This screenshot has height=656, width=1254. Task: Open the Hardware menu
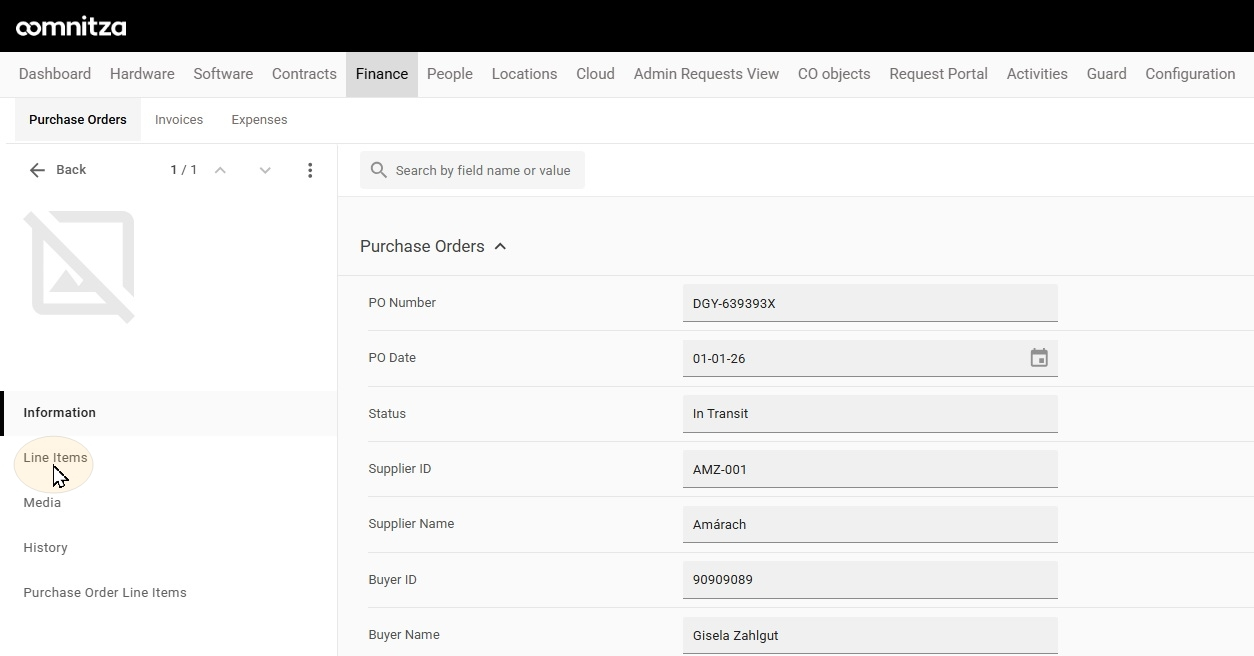[142, 74]
